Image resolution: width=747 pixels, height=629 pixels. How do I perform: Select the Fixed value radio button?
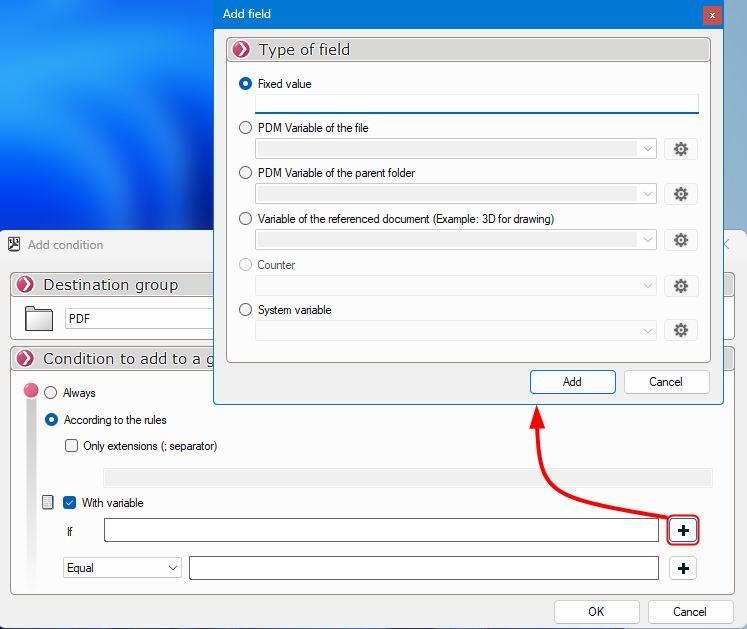coord(245,84)
